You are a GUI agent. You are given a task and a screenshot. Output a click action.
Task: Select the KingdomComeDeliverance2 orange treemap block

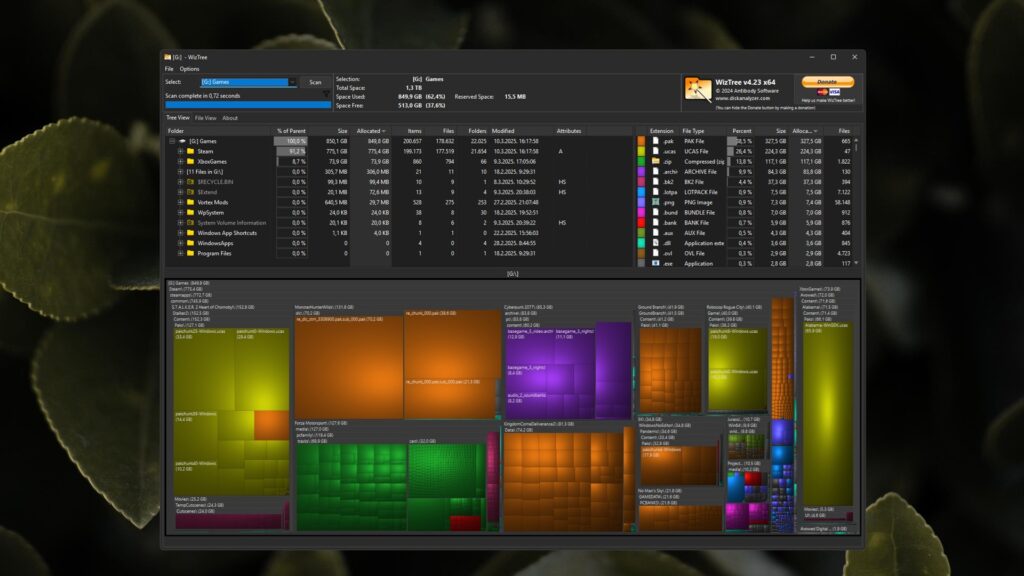pos(562,481)
